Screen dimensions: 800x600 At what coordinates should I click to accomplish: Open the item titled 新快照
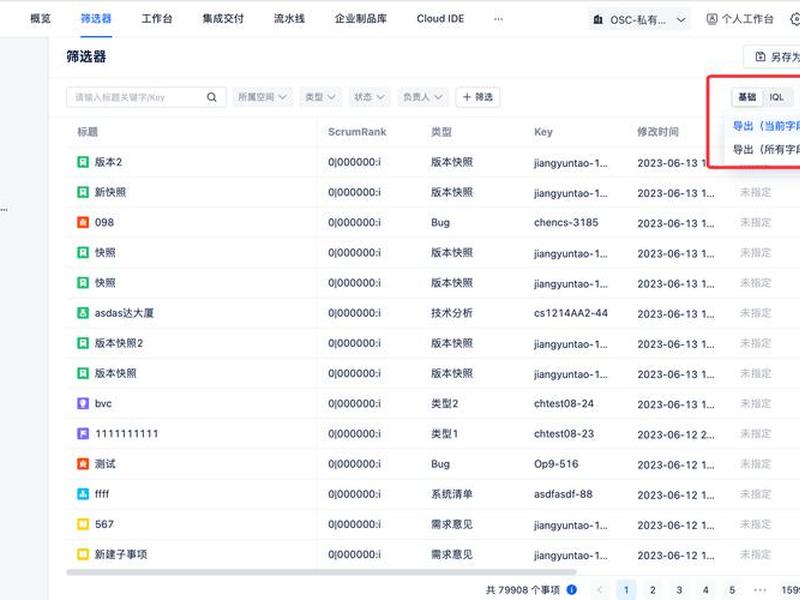pos(110,192)
